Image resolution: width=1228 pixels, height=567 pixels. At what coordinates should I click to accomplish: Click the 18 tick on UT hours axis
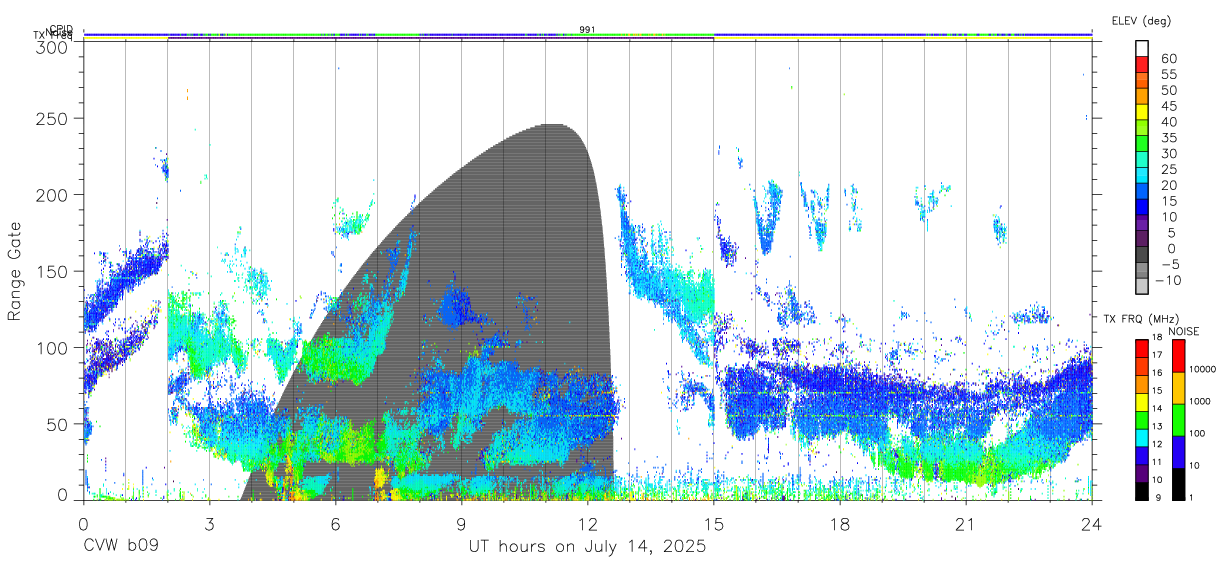[840, 524]
